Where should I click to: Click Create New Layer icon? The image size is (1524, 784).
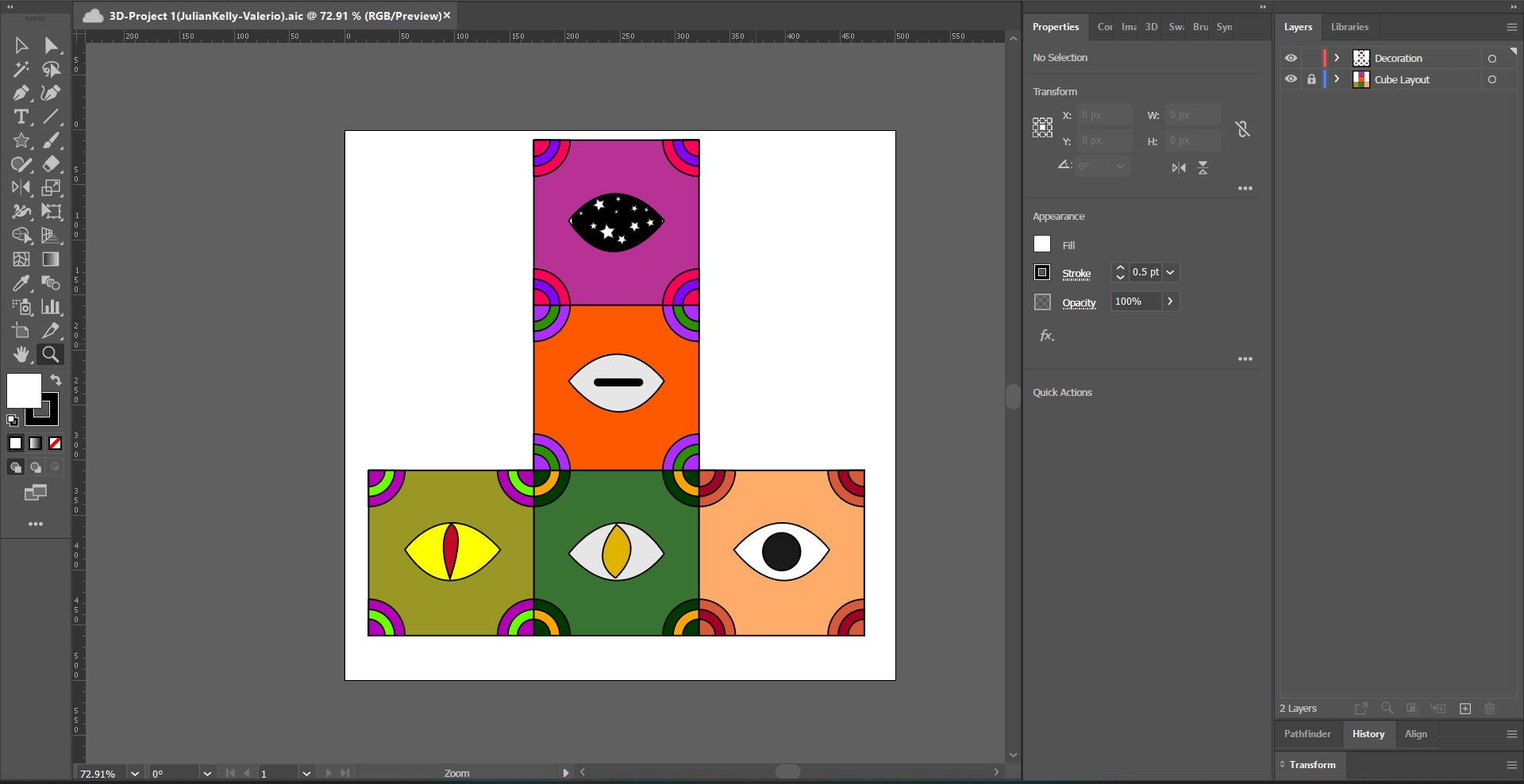click(x=1465, y=709)
